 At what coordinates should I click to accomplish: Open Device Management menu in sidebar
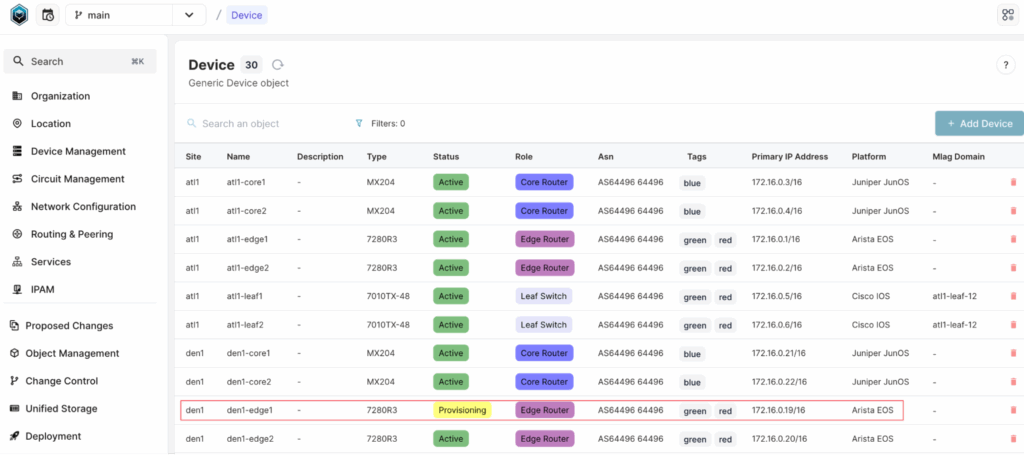[78, 151]
